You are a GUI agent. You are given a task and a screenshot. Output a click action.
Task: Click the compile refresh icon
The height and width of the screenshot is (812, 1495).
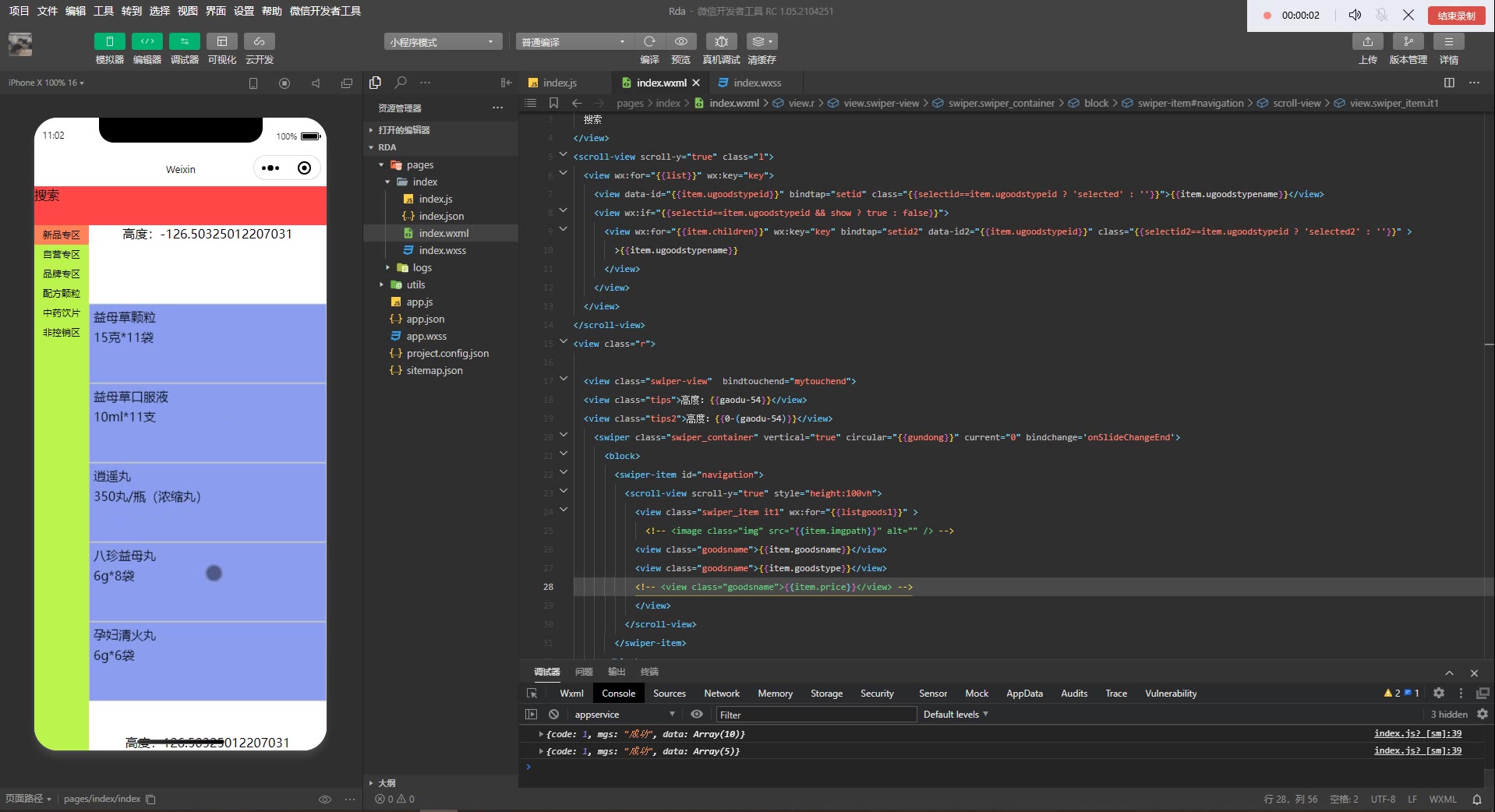649,41
